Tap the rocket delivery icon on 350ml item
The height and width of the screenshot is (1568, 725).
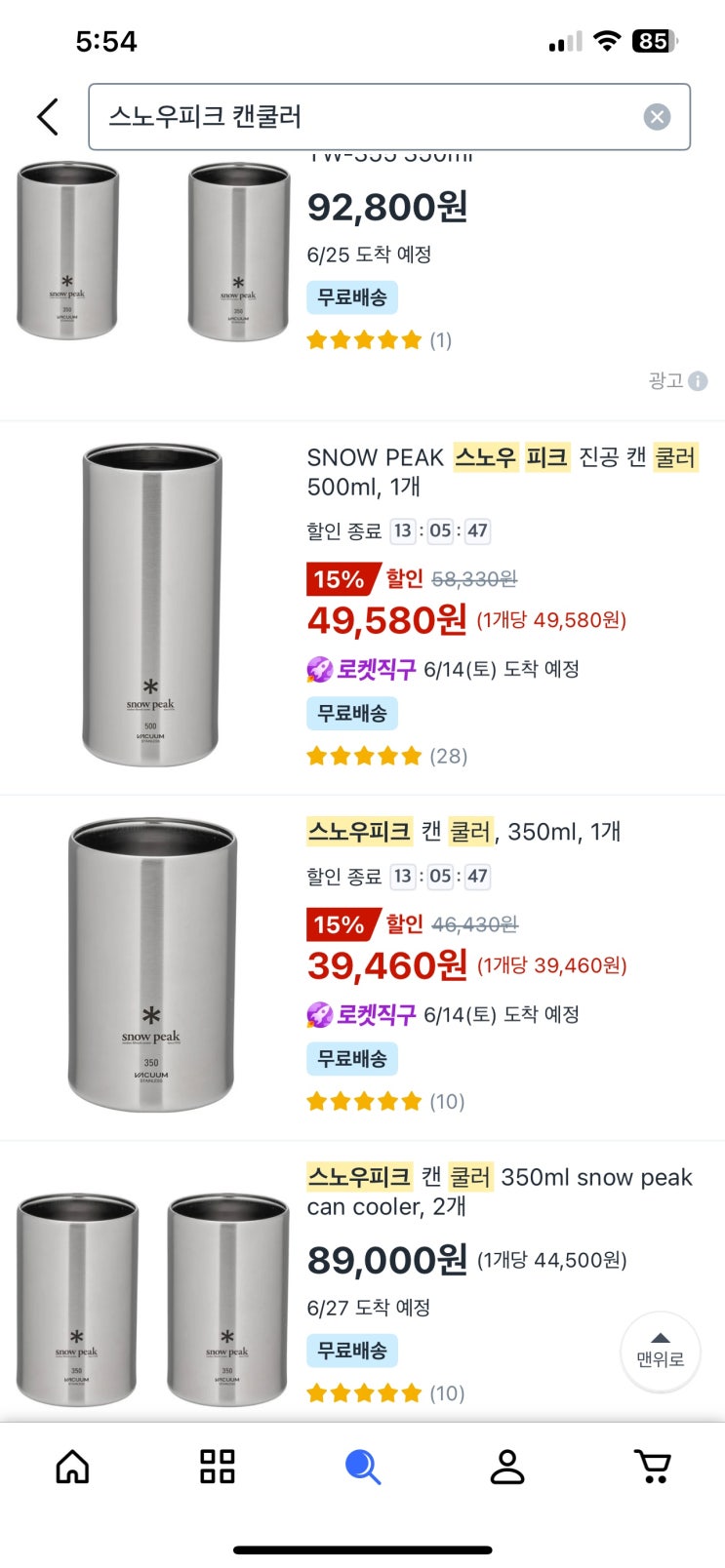pos(319,1015)
